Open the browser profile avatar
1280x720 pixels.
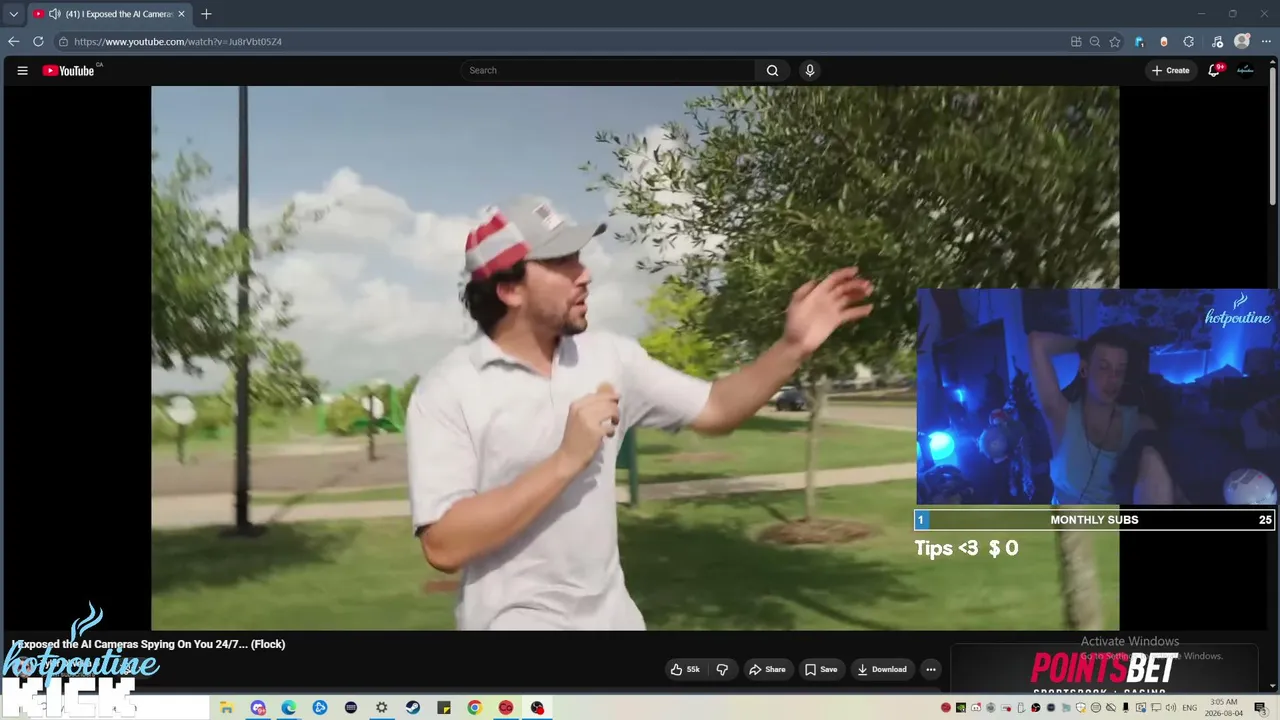tap(1242, 42)
